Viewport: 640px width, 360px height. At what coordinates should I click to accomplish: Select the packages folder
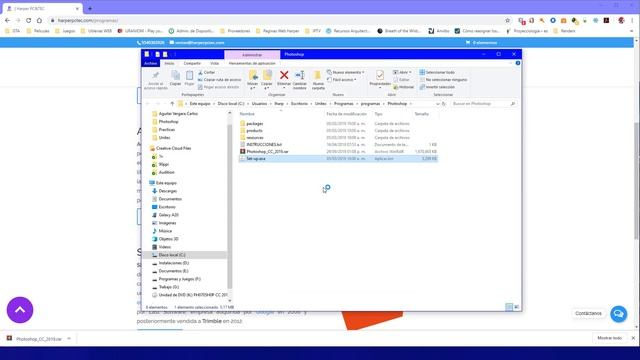[x=255, y=123]
